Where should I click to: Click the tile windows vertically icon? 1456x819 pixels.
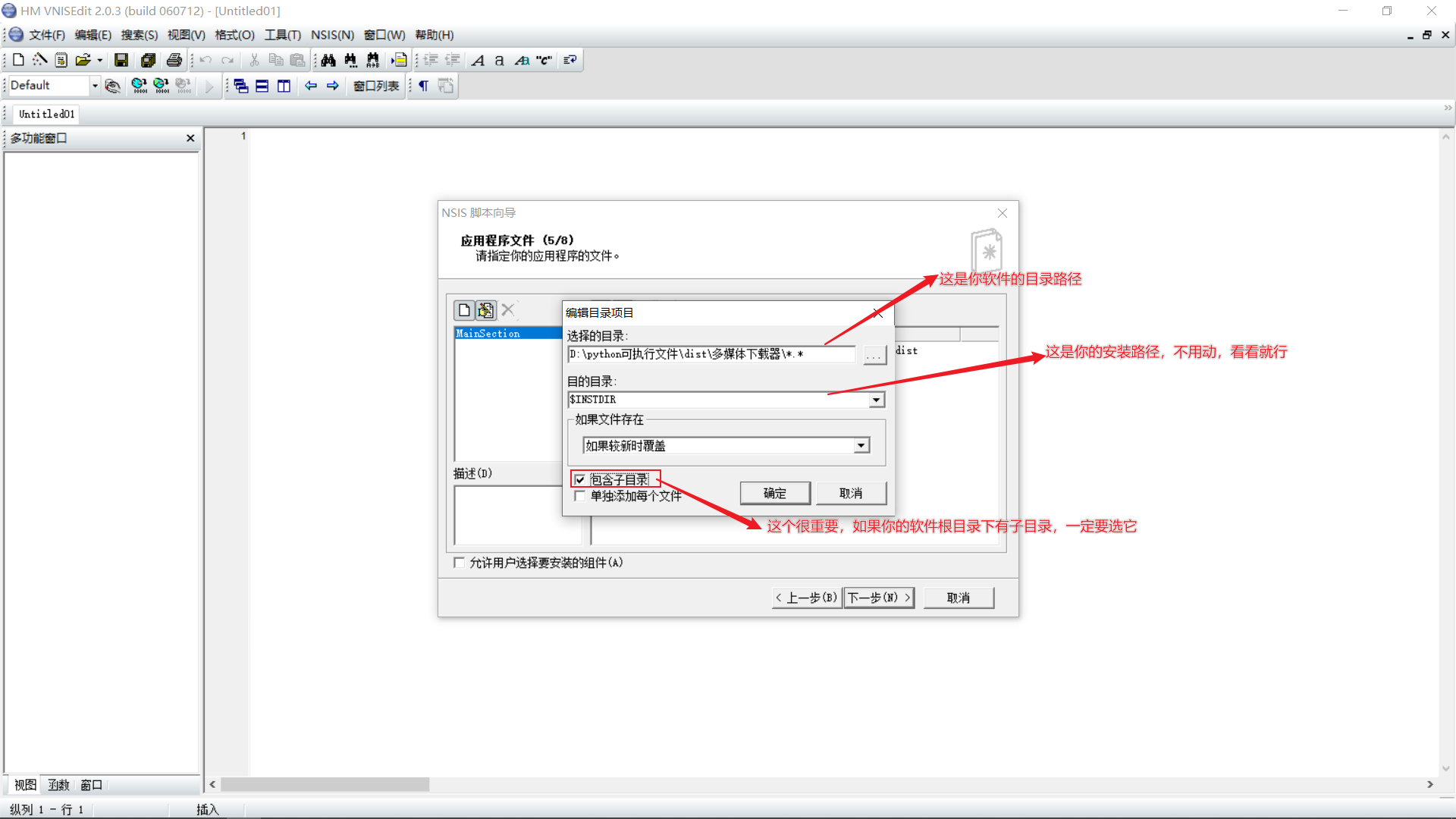click(x=284, y=86)
